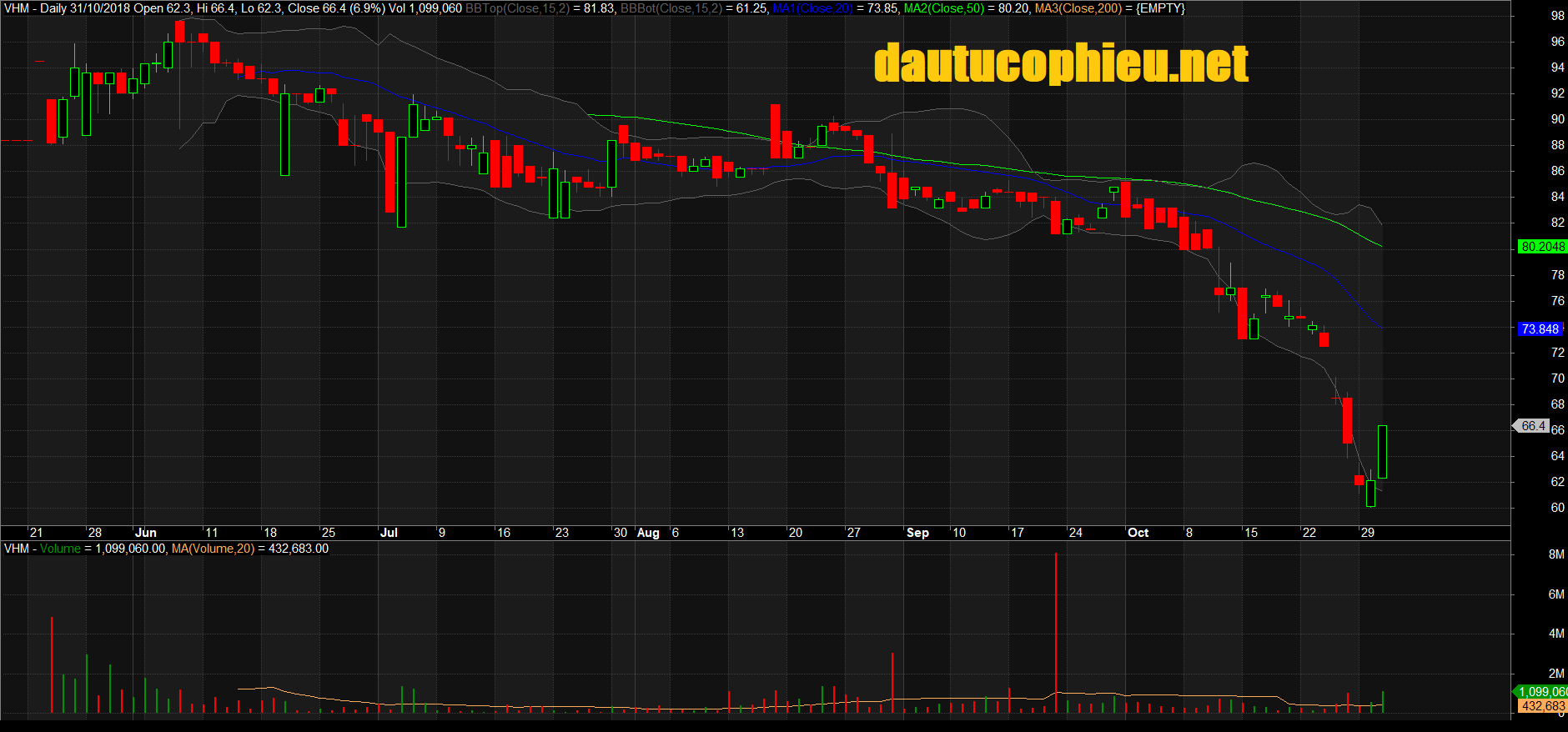Click the gray 66.4 last price marker
The image size is (1568, 732).
pyautogui.click(x=1533, y=426)
